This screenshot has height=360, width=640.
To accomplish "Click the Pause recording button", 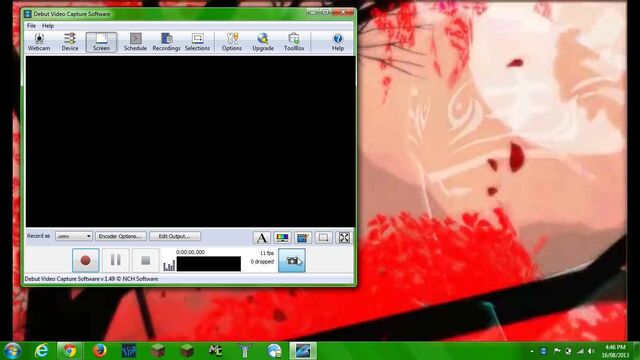I will (116, 260).
